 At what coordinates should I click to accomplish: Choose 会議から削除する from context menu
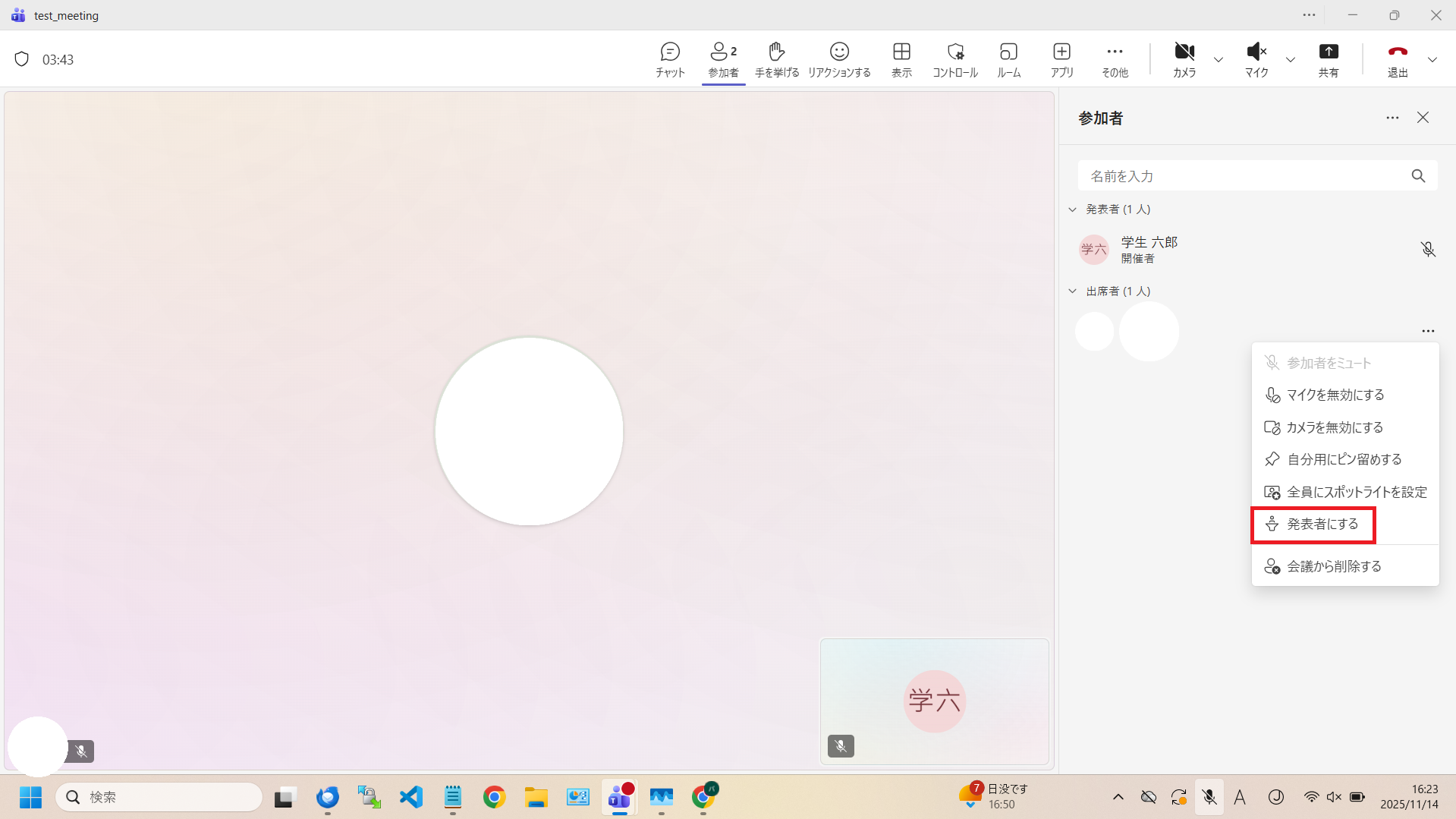(x=1333, y=567)
